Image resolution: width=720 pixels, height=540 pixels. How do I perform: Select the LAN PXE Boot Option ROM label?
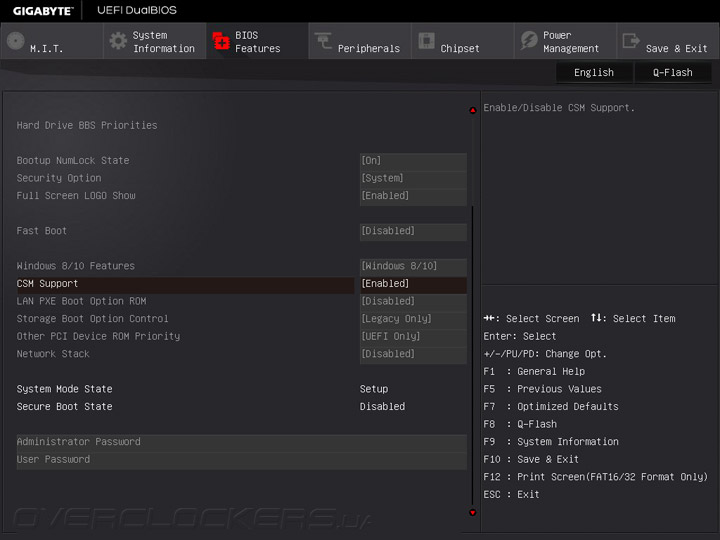(81, 301)
